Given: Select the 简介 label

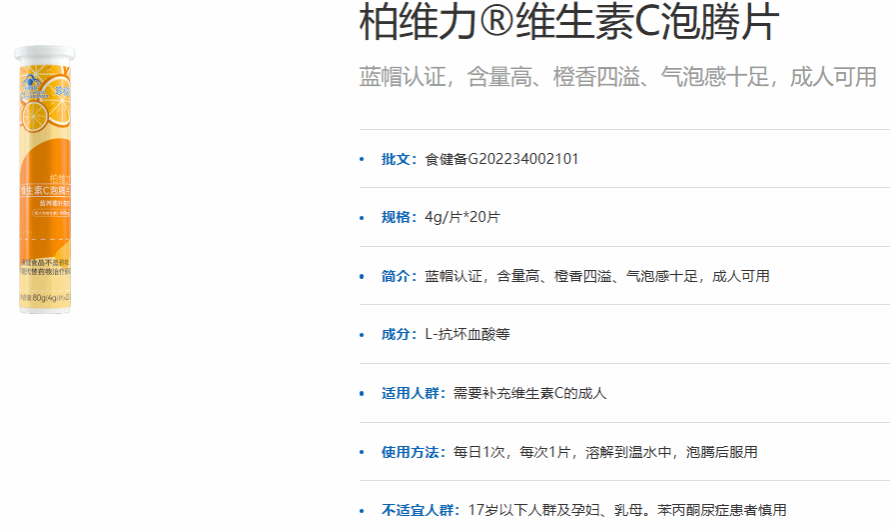Looking at the screenshot, I should pos(399,276).
